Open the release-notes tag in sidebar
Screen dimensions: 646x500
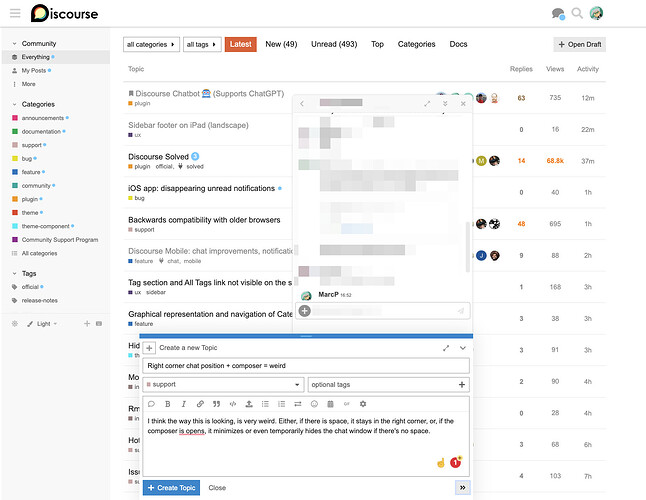[40, 300]
